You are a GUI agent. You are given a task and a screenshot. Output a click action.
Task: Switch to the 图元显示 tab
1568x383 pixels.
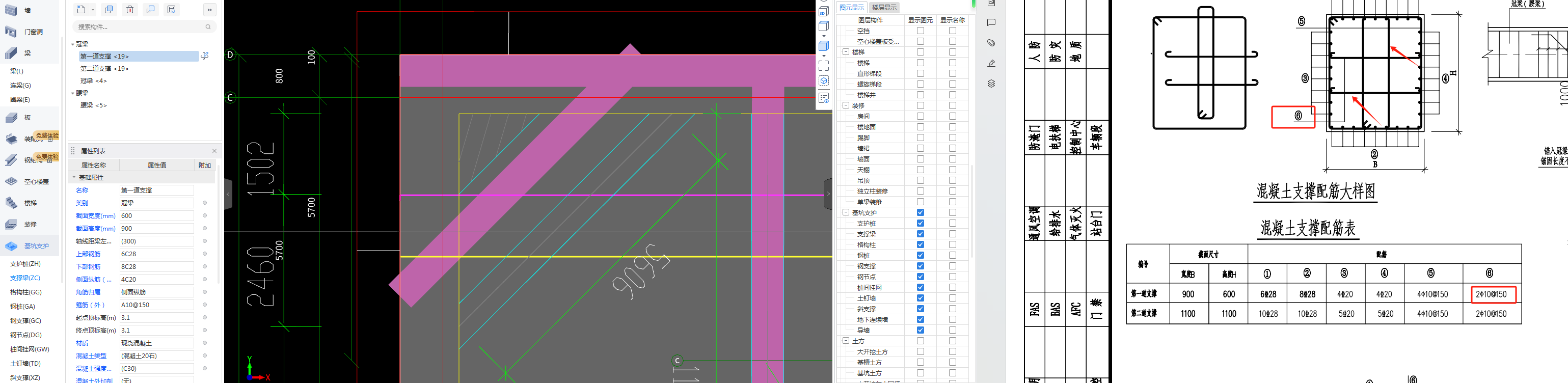click(851, 7)
